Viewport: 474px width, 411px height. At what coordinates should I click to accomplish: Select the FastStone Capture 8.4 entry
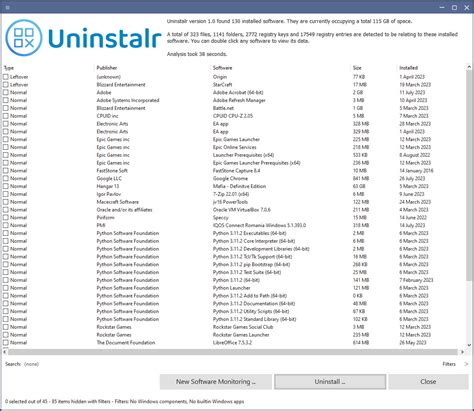pos(236,171)
